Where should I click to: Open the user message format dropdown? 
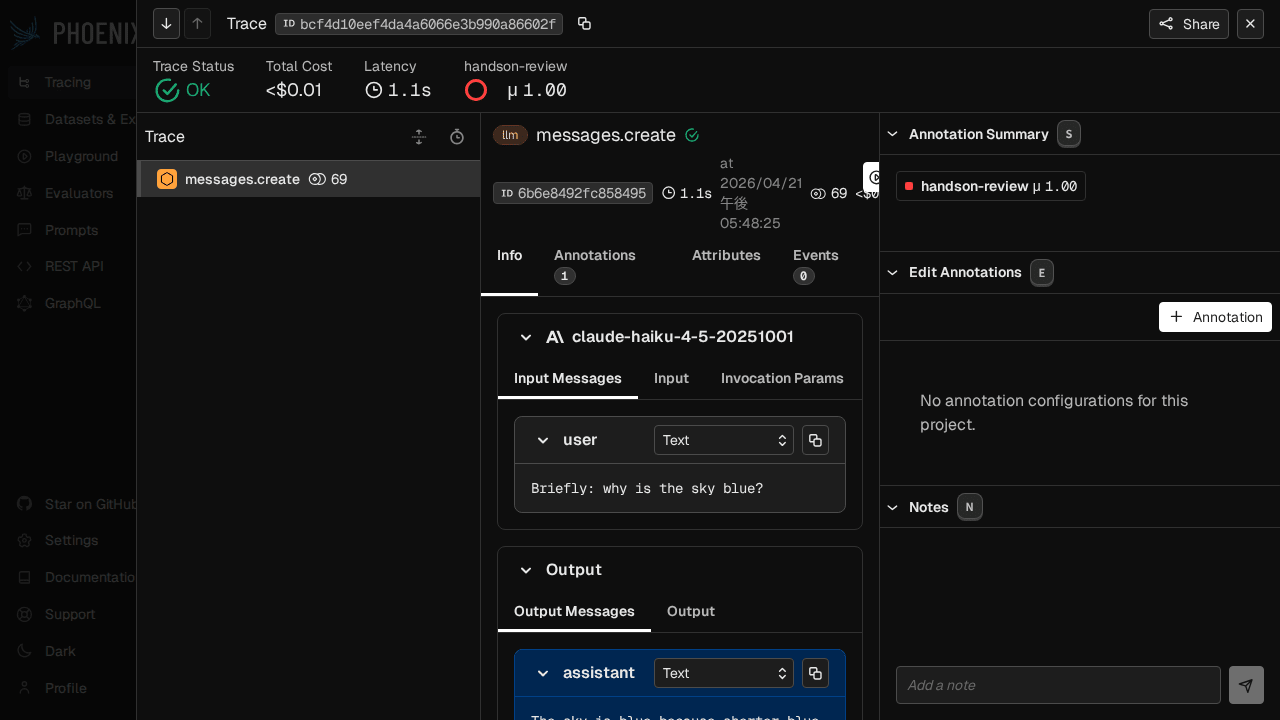pos(723,440)
